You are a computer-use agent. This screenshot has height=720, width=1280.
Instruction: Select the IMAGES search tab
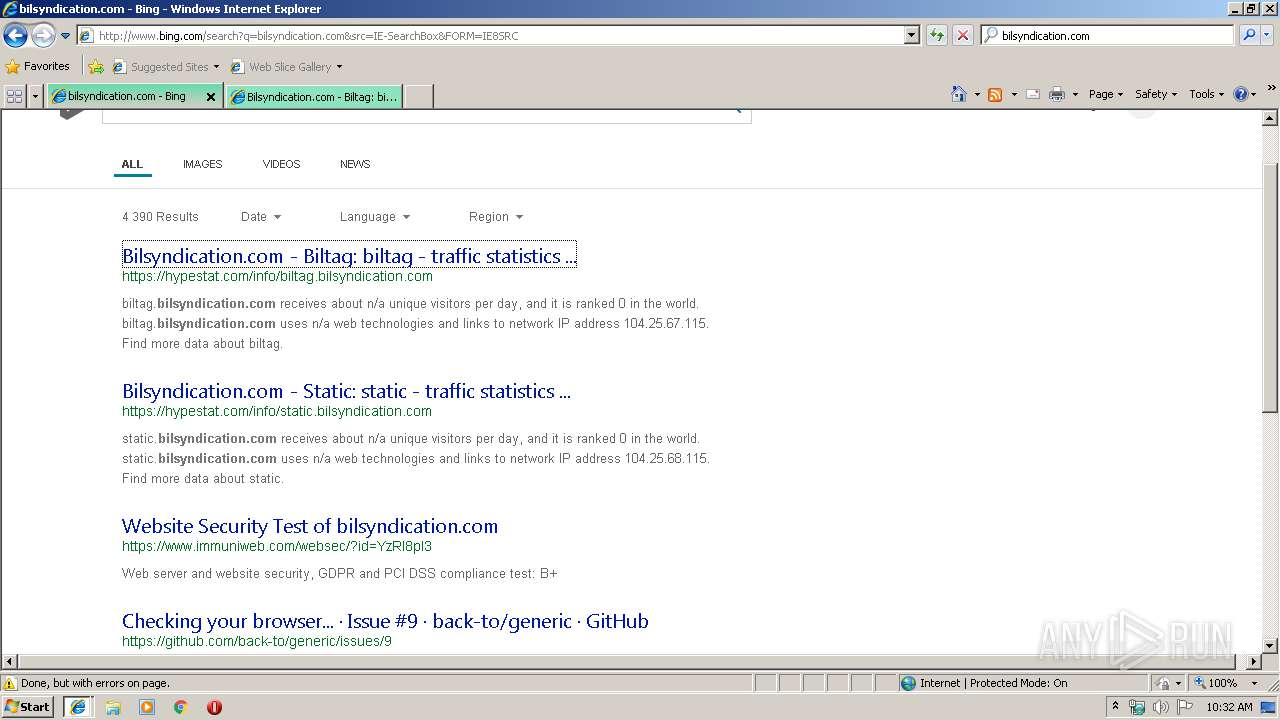pos(202,164)
